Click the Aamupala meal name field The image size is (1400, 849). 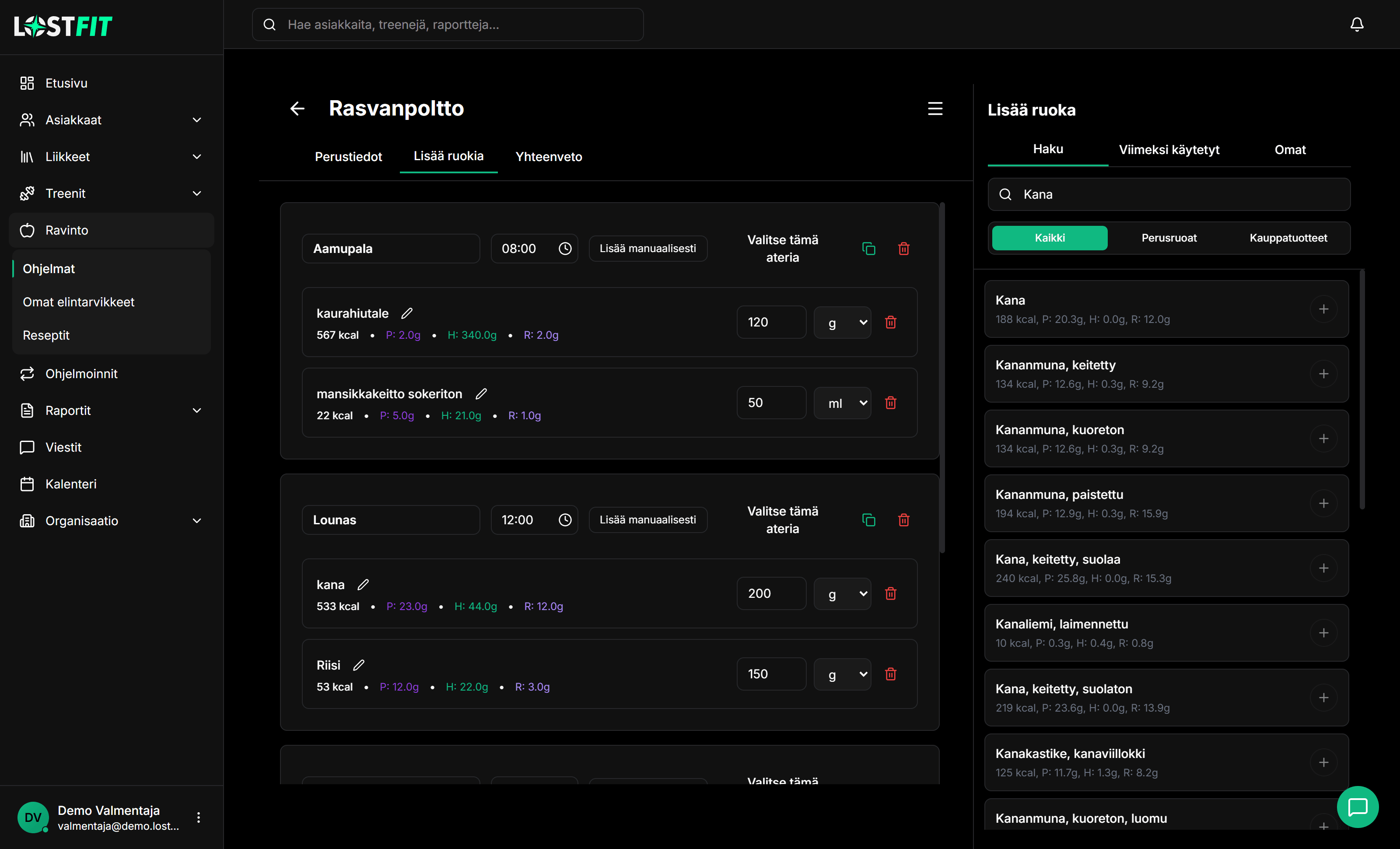coord(391,248)
